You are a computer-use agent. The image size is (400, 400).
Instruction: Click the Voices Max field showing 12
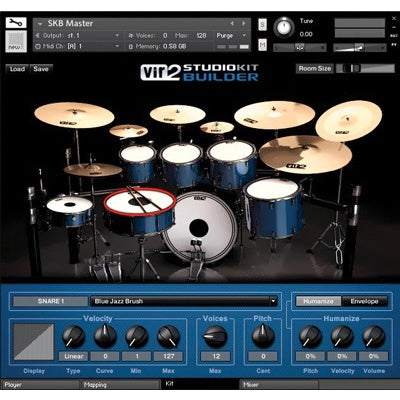(x=215, y=356)
